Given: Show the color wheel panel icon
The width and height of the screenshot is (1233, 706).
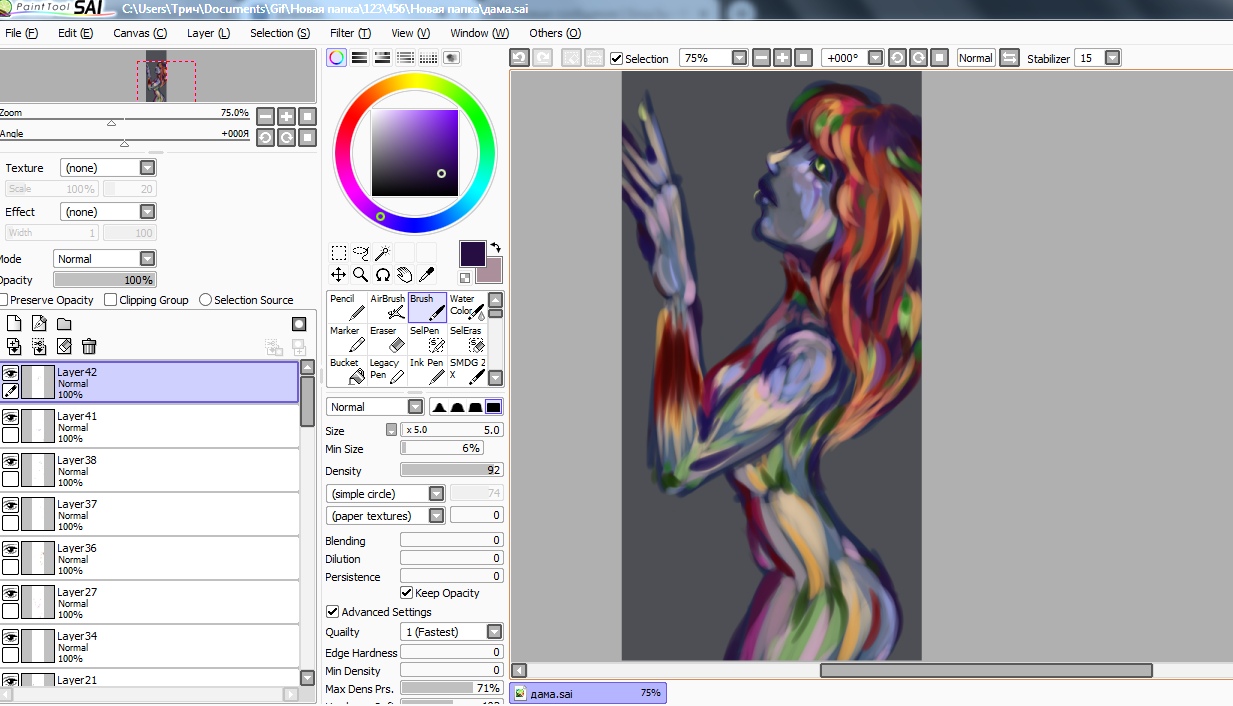Looking at the screenshot, I should click(x=337, y=58).
